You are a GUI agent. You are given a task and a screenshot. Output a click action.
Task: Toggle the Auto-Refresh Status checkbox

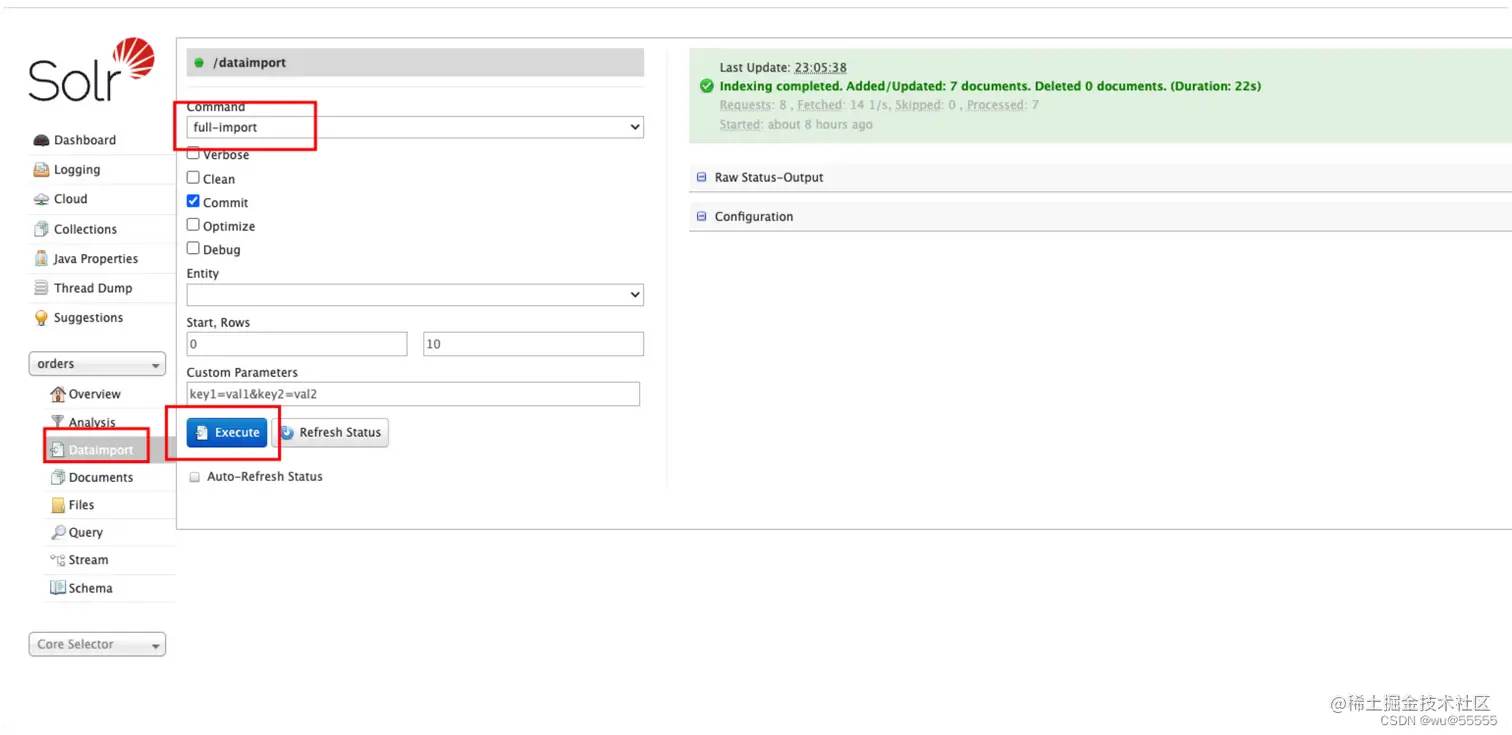click(195, 477)
